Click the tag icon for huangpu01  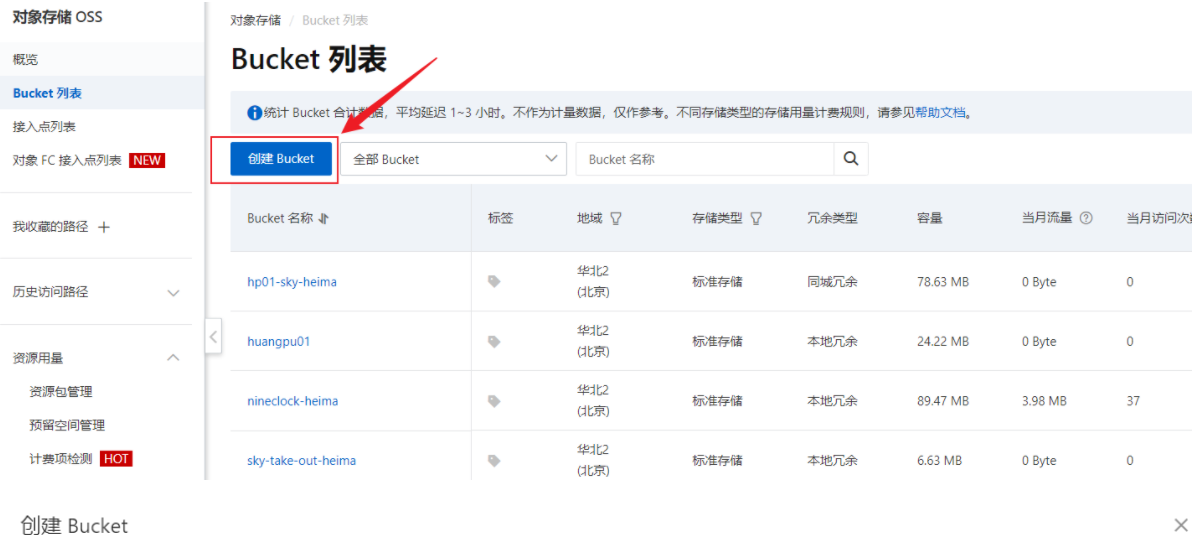tap(494, 342)
